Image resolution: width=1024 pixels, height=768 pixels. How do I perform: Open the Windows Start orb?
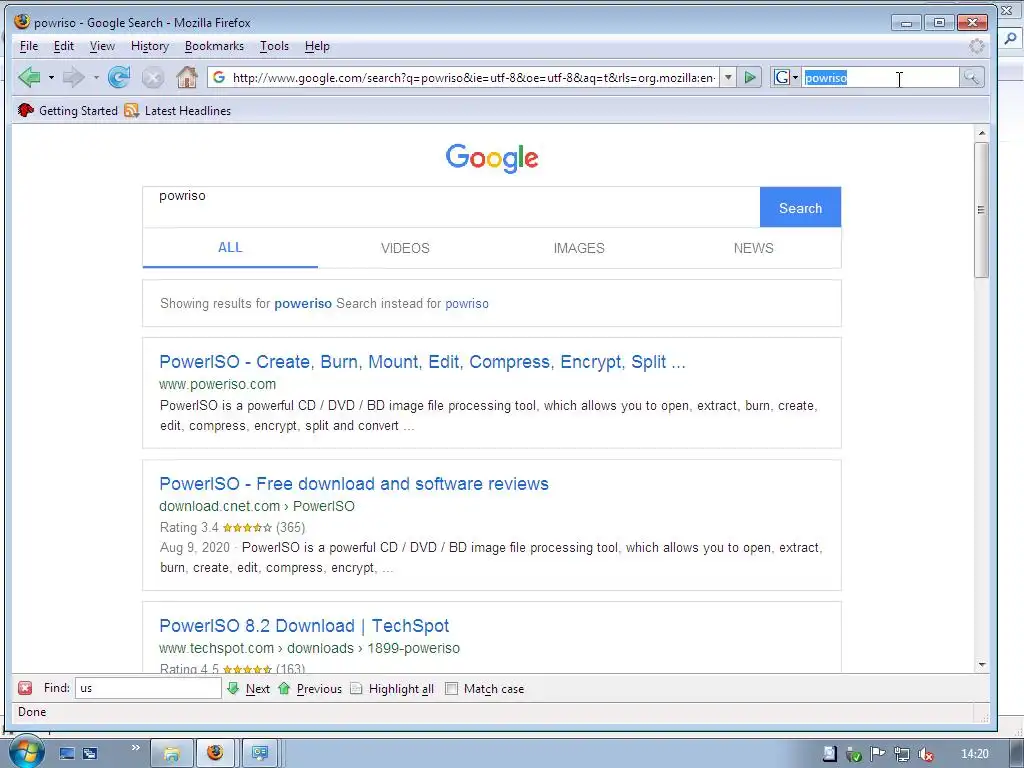(26, 752)
